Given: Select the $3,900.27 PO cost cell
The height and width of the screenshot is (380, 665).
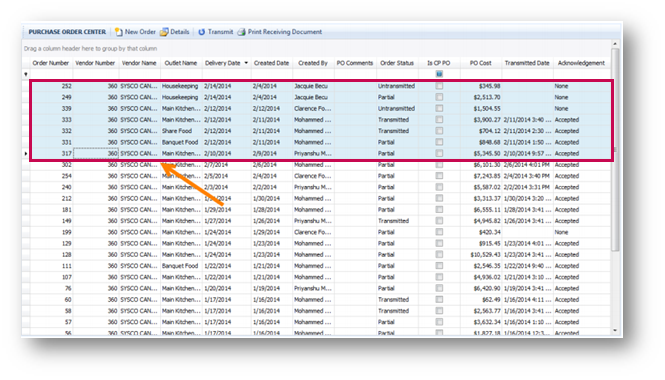Looking at the screenshot, I should tap(481, 120).
